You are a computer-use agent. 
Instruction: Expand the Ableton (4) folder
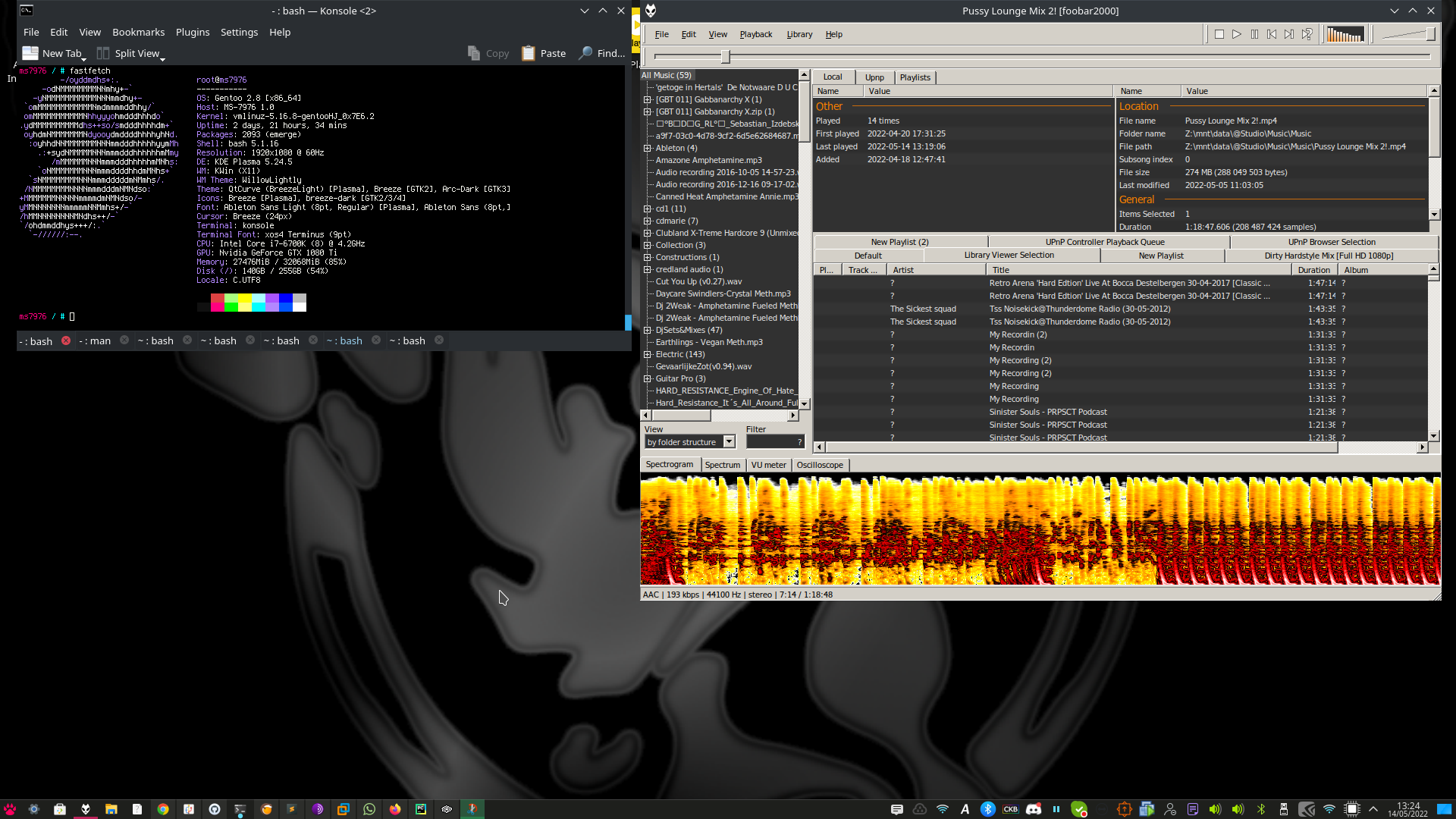[648, 148]
